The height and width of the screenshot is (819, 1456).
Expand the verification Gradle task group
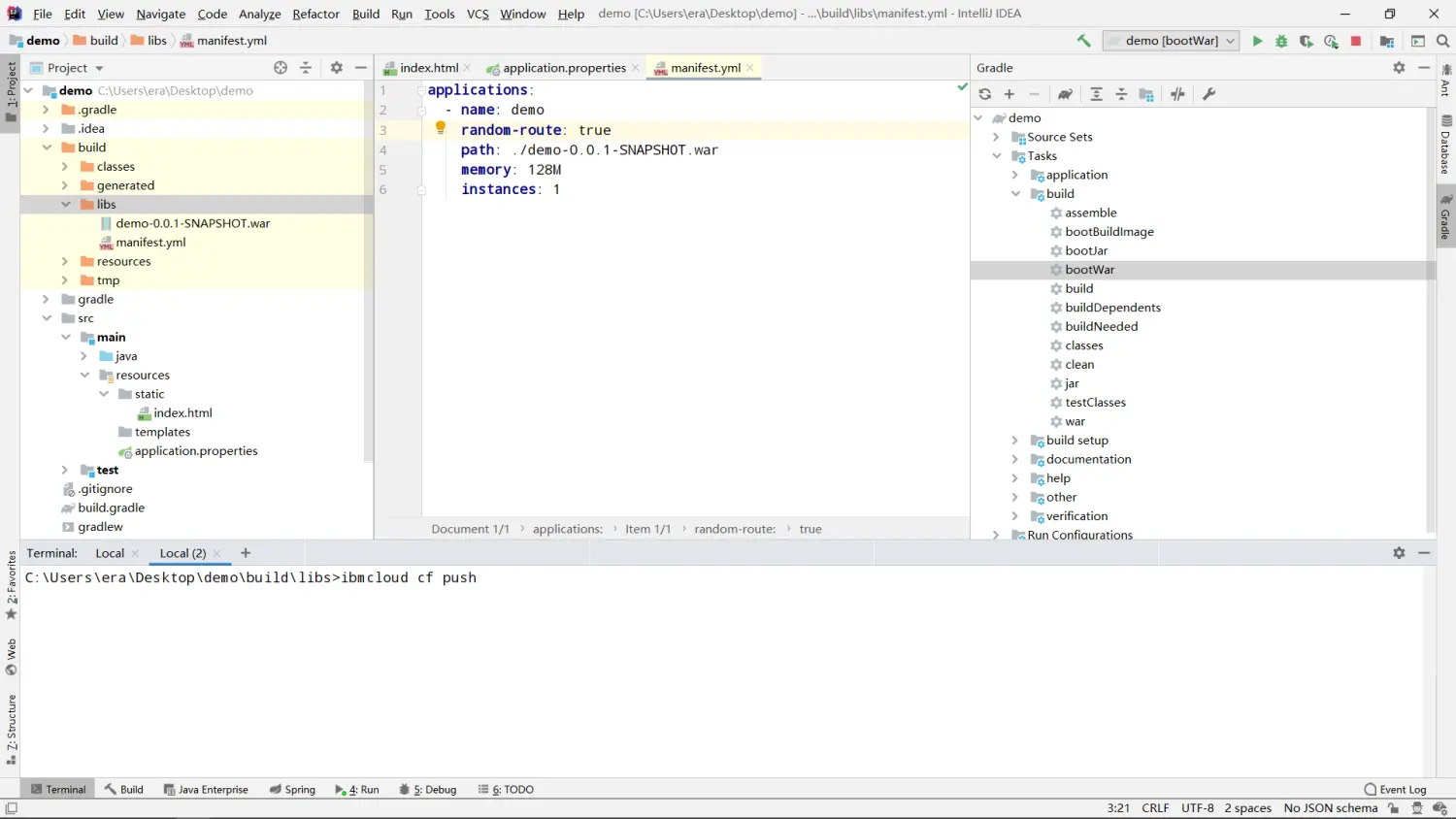tap(1014, 516)
